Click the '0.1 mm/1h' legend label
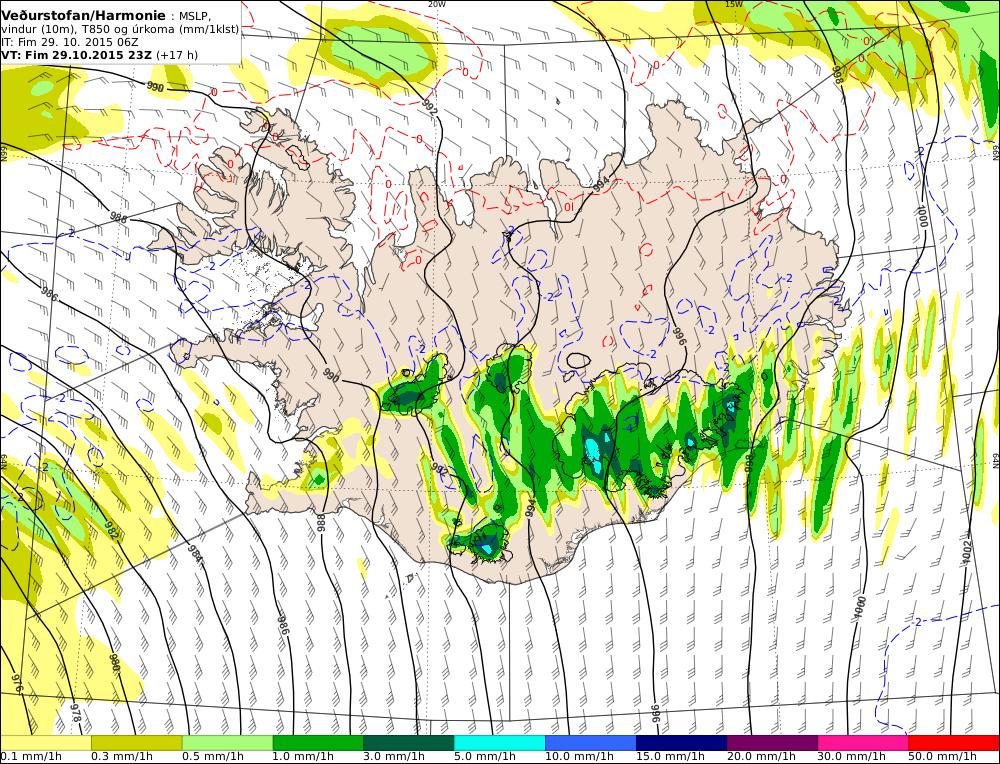The image size is (1000, 764). pyautogui.click(x=31, y=757)
